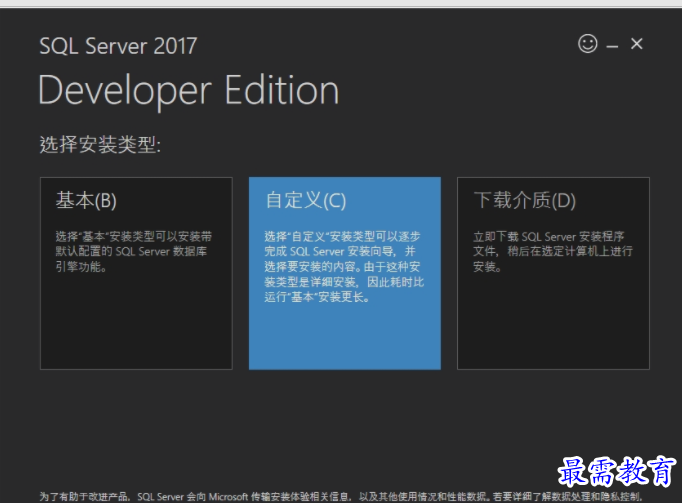The width and height of the screenshot is (682, 503).
Task: Choose the 自定义(C) custom install tile
Action: tap(345, 273)
